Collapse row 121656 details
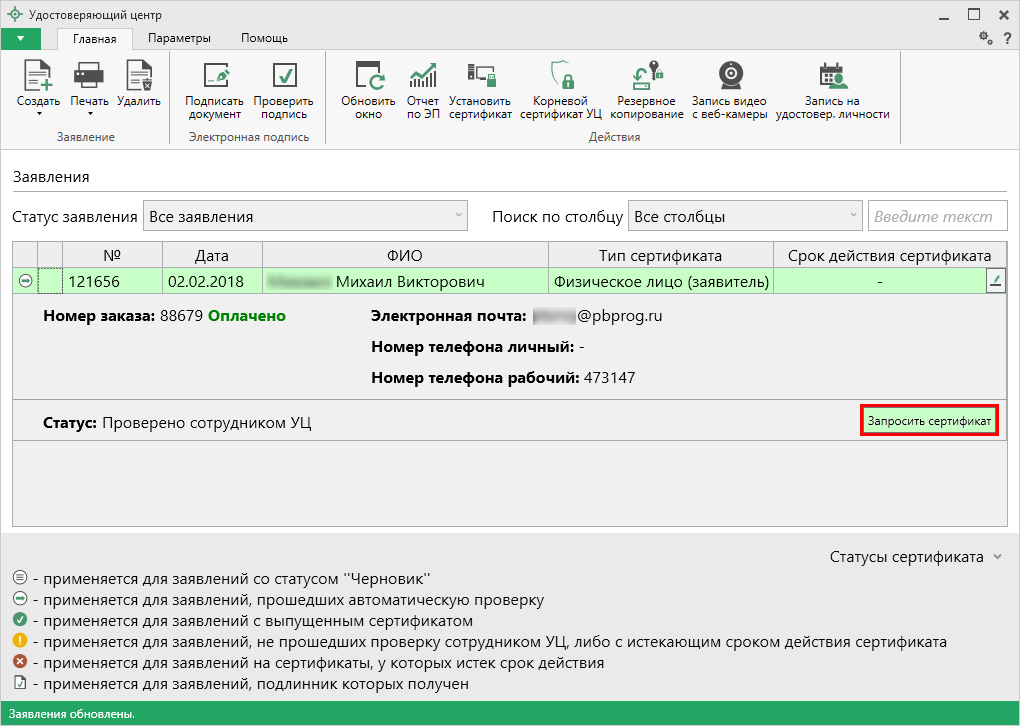The height and width of the screenshot is (726, 1020). 24,282
